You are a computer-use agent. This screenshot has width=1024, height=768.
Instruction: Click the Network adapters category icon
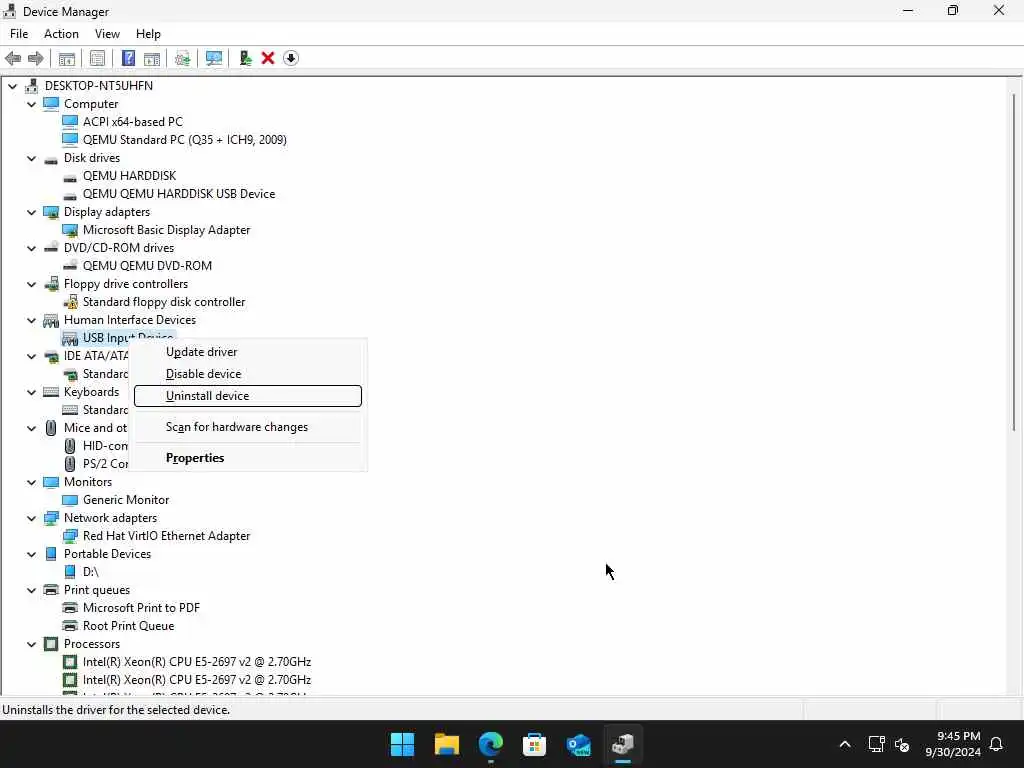(51, 518)
